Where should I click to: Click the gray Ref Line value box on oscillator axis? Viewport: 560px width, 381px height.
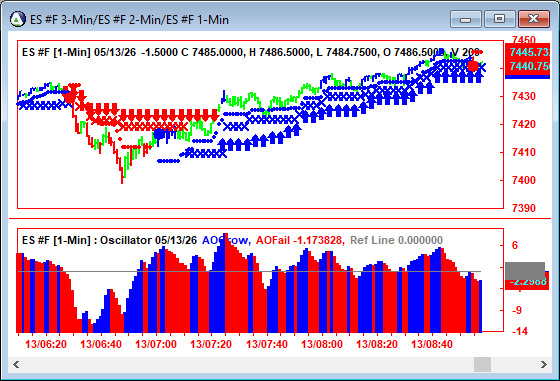[x=525, y=271]
